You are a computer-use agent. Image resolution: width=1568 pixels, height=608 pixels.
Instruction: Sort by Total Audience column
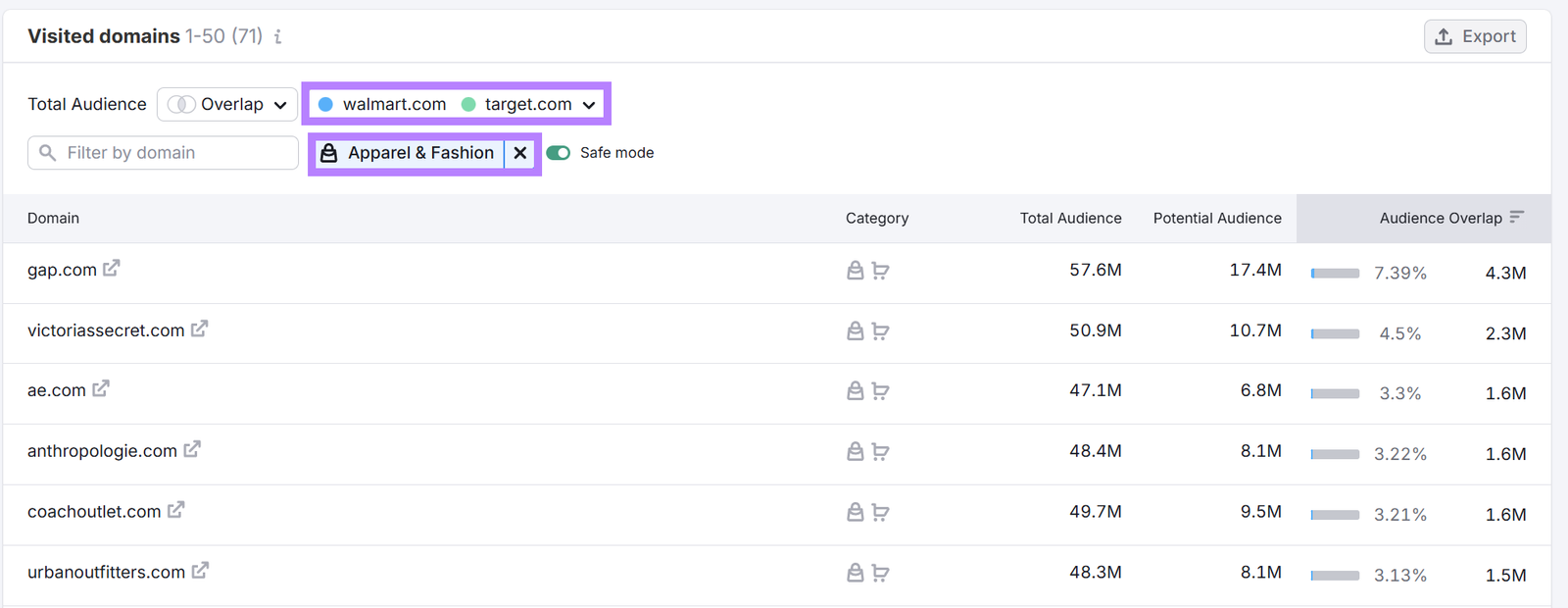coord(1070,218)
